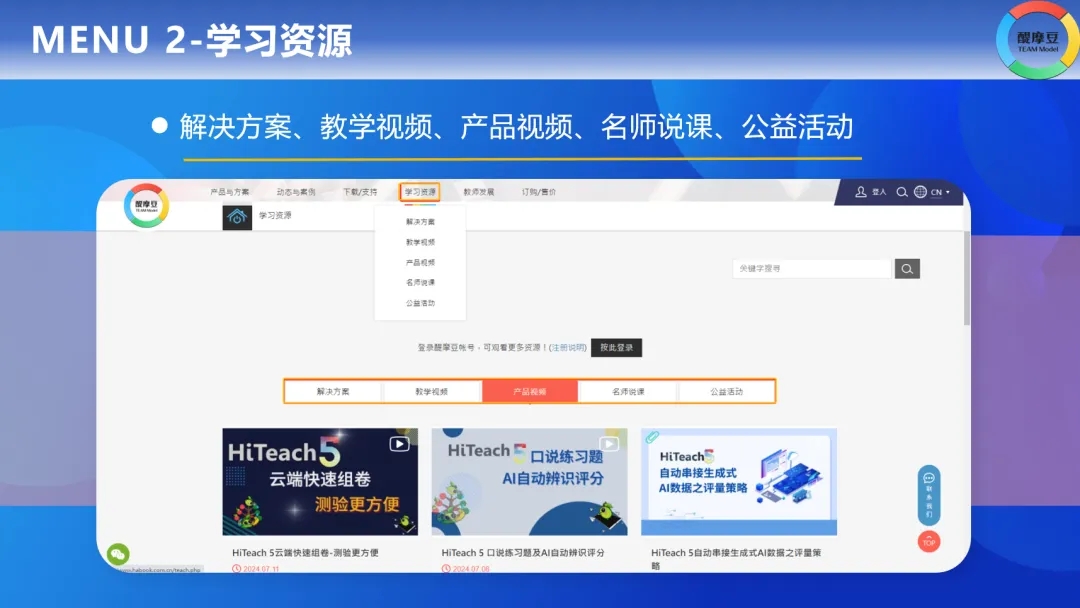
Task: Open the 注册说明 link
Action: pyautogui.click(x=568, y=348)
